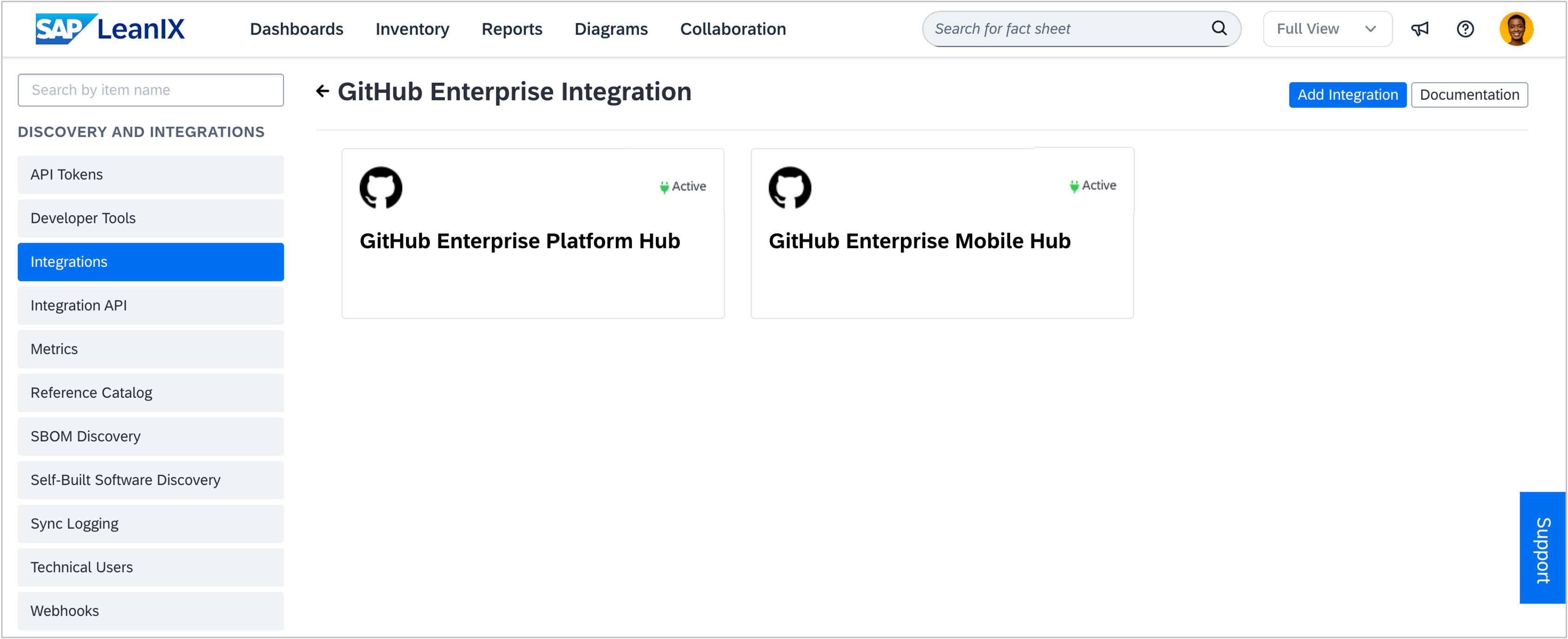
Task: Click the SAP LeanIX logo
Action: coord(110,29)
